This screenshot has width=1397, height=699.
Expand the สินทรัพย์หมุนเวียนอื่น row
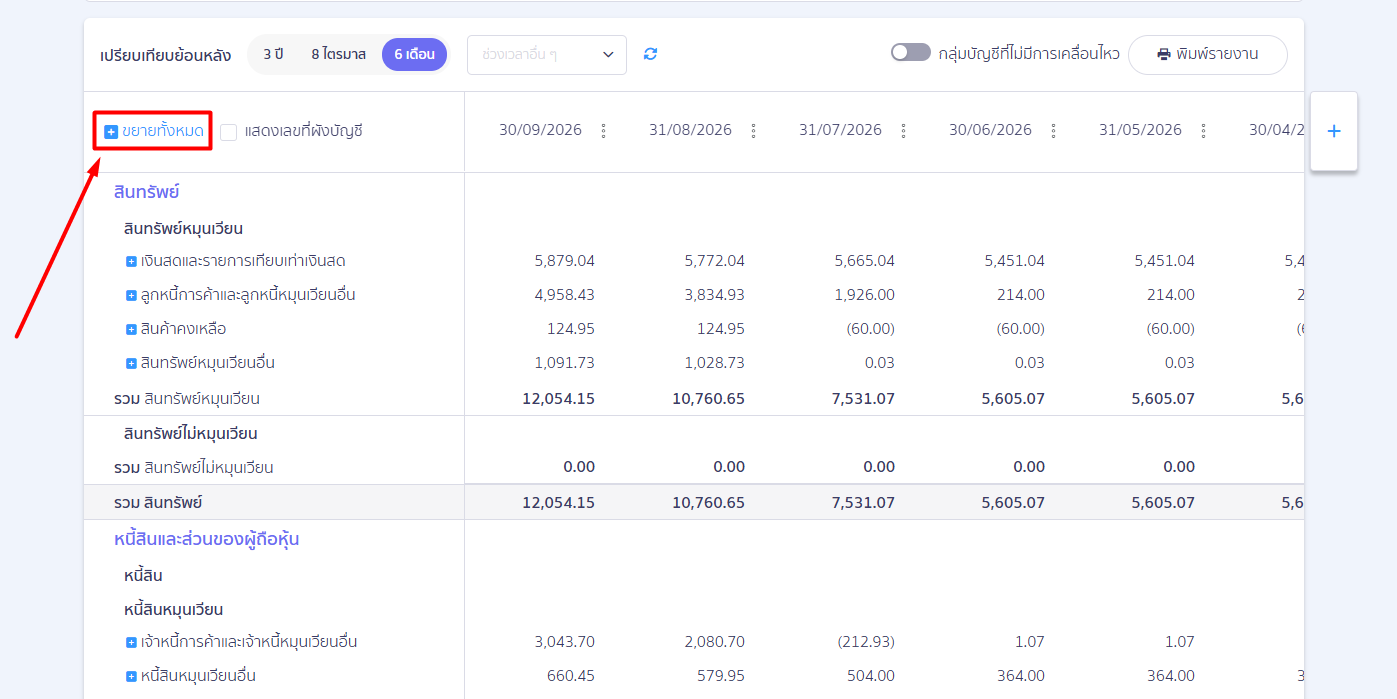pos(131,364)
